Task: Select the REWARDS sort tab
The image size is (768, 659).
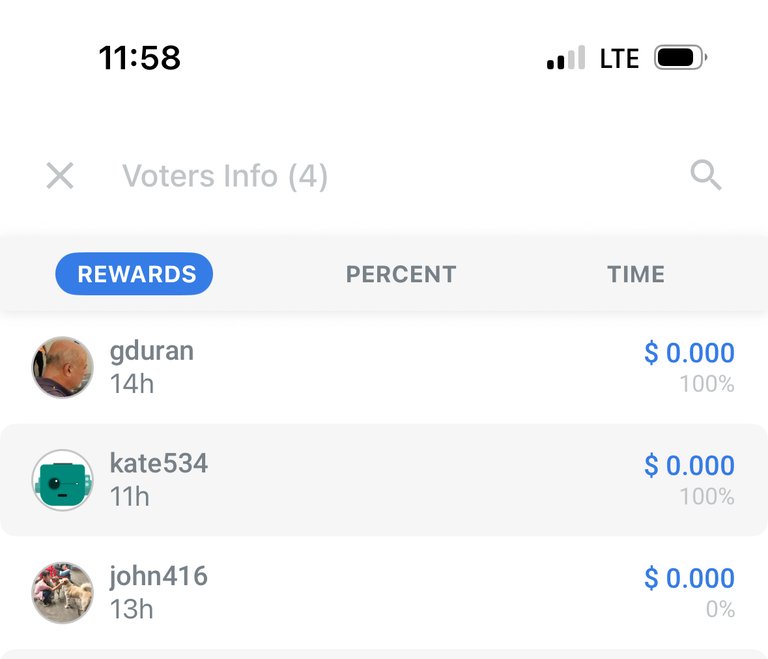Action: [x=134, y=274]
